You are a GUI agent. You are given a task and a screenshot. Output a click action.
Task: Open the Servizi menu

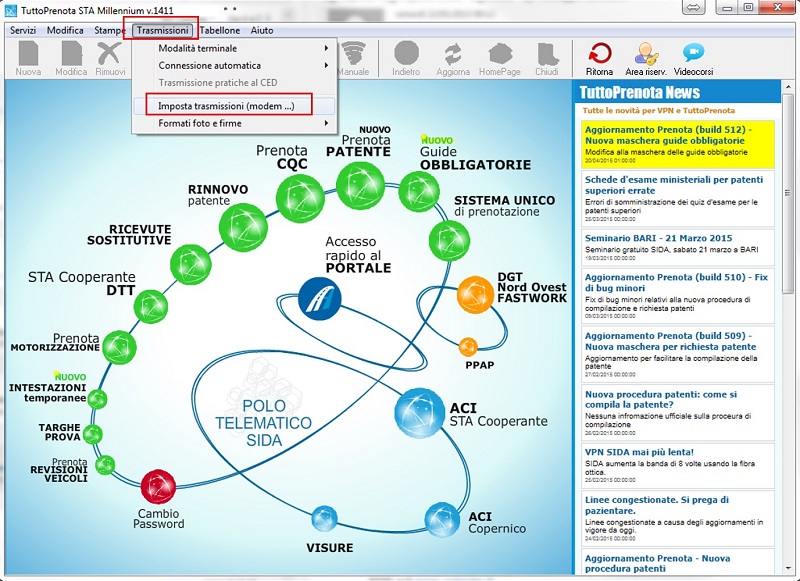tap(23, 31)
